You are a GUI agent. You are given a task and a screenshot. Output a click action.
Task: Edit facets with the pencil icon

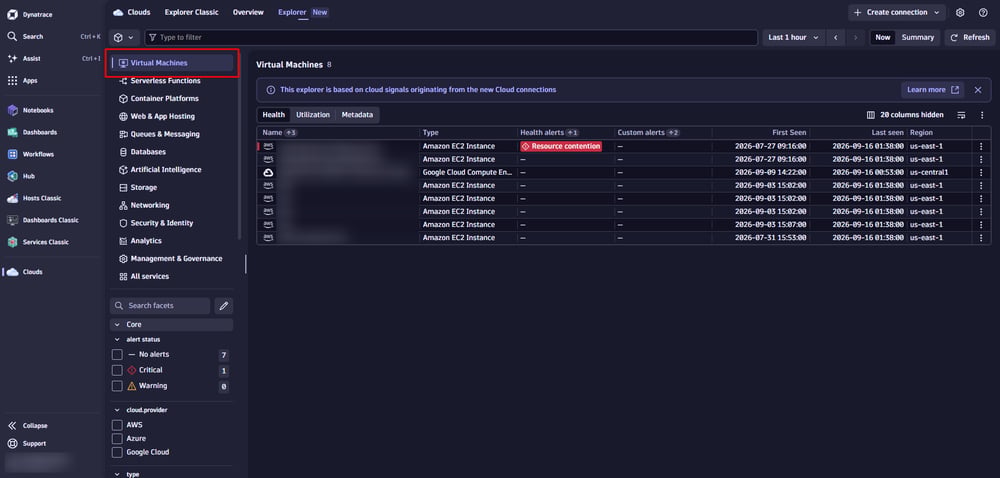[x=223, y=306]
